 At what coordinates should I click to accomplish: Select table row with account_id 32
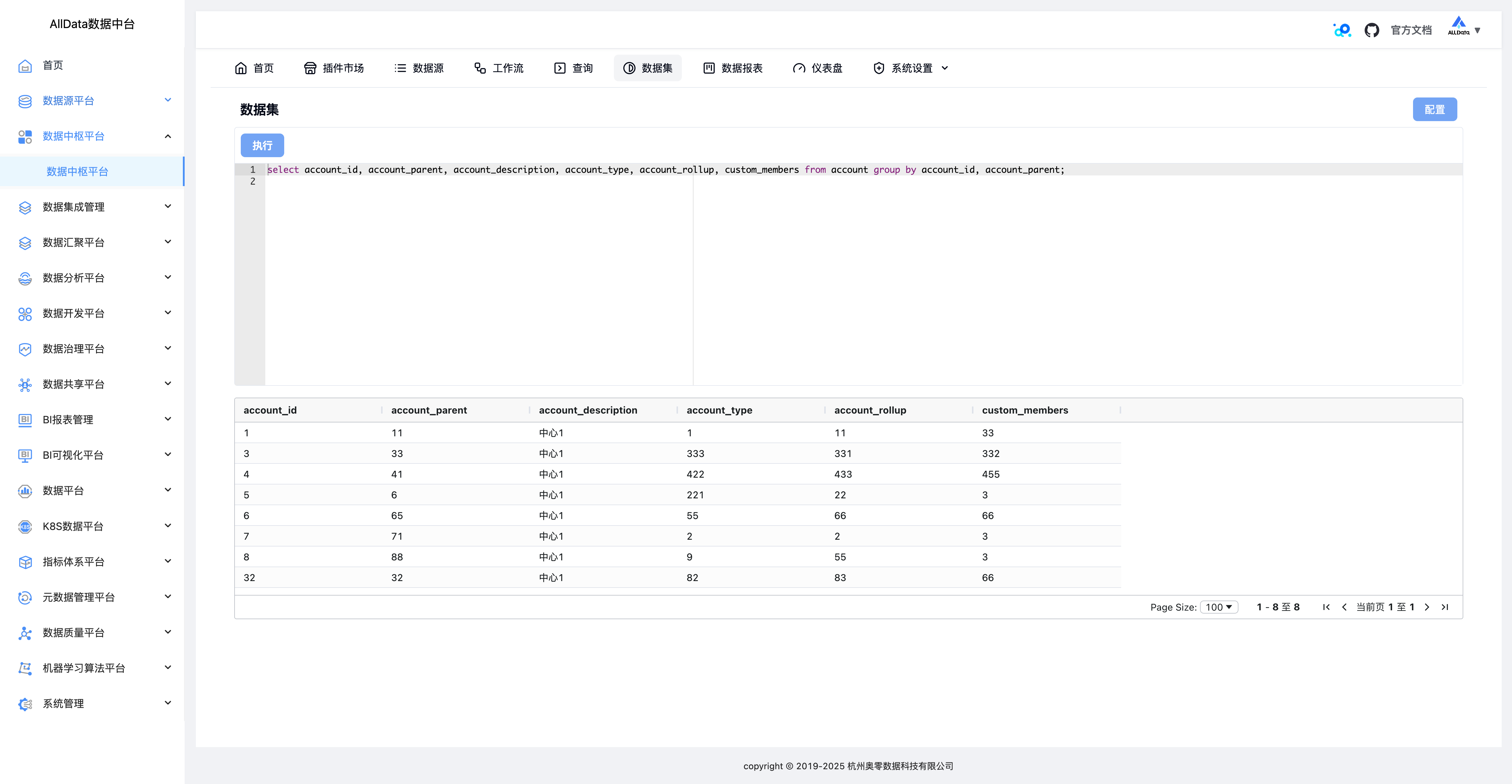(x=677, y=578)
